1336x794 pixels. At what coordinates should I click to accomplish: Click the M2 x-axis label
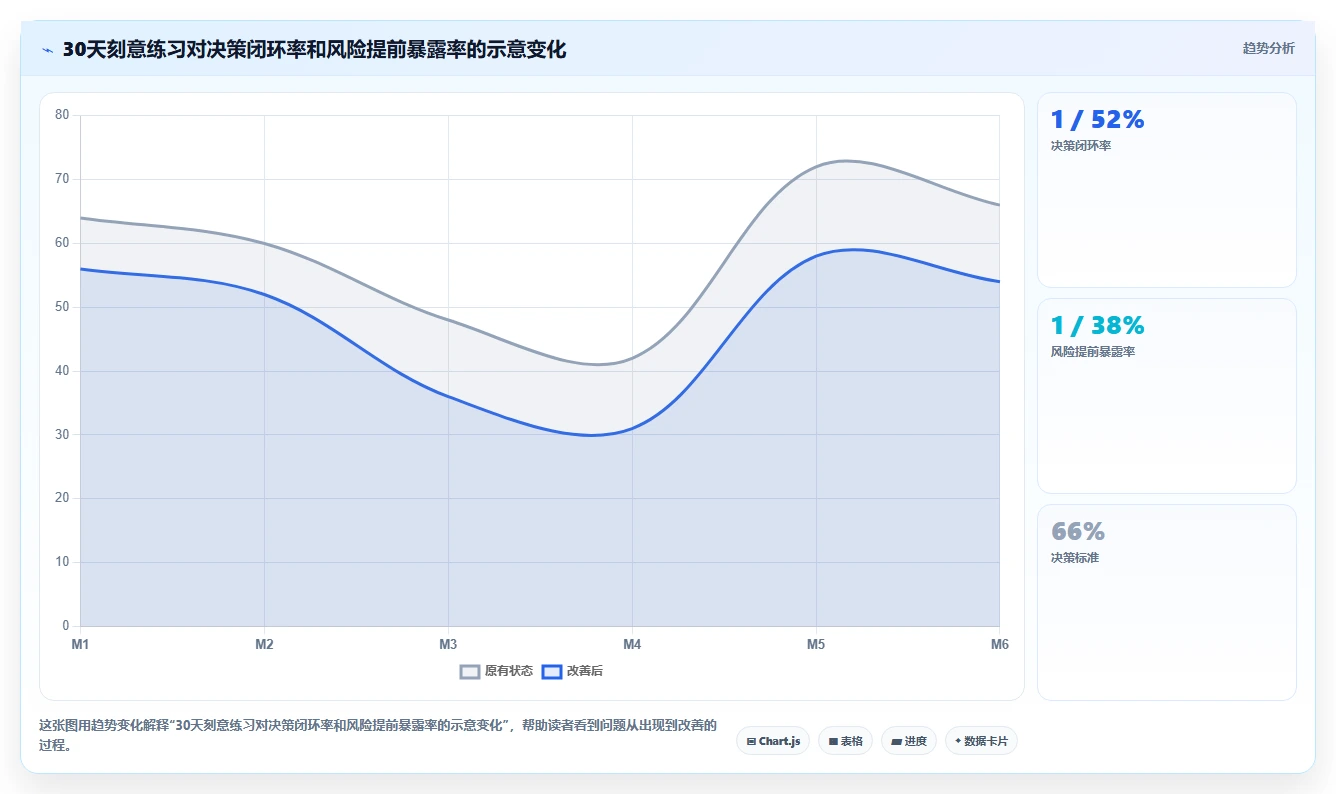click(x=264, y=645)
